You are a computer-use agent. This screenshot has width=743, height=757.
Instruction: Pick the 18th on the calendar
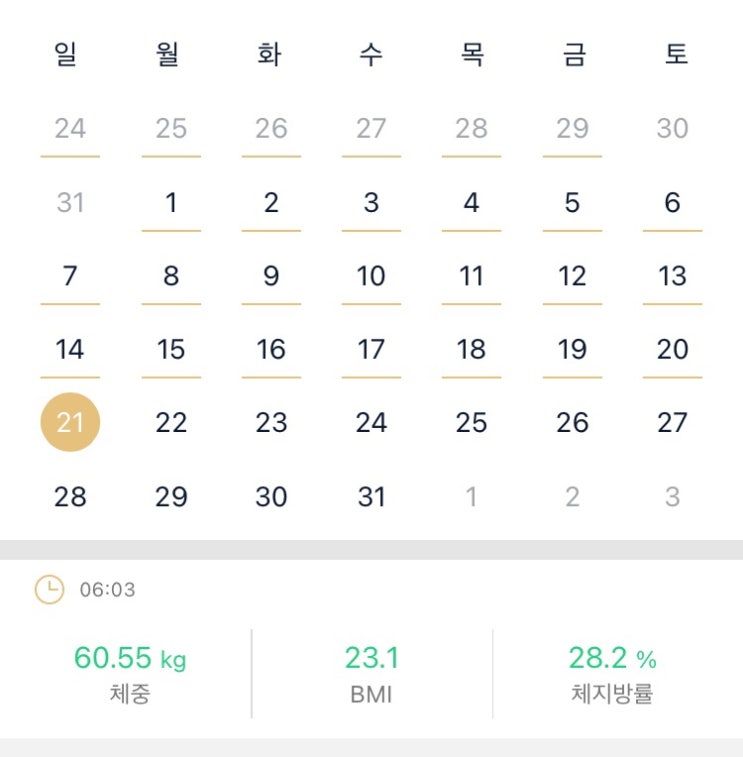tap(471, 349)
